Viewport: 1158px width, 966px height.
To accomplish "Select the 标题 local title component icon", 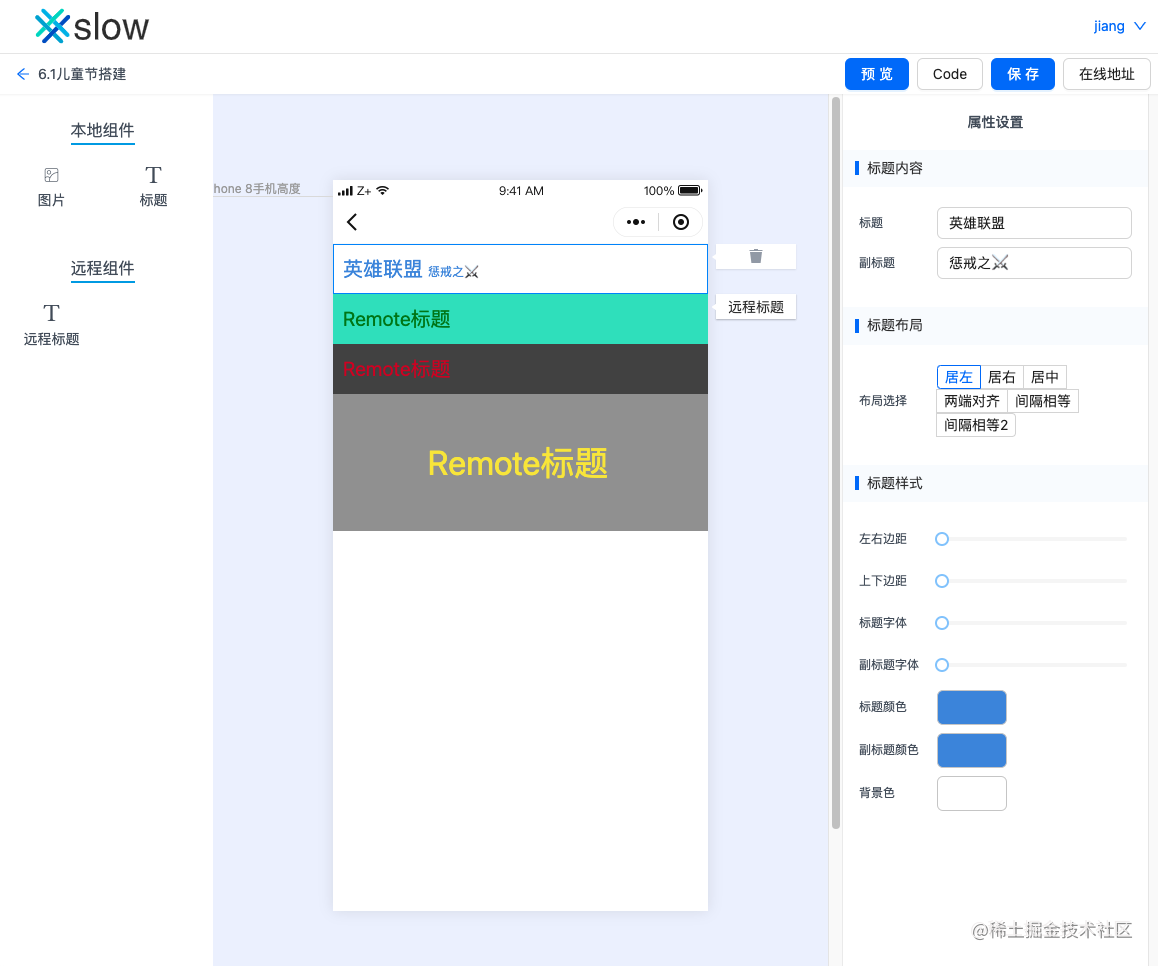I will coord(153,175).
